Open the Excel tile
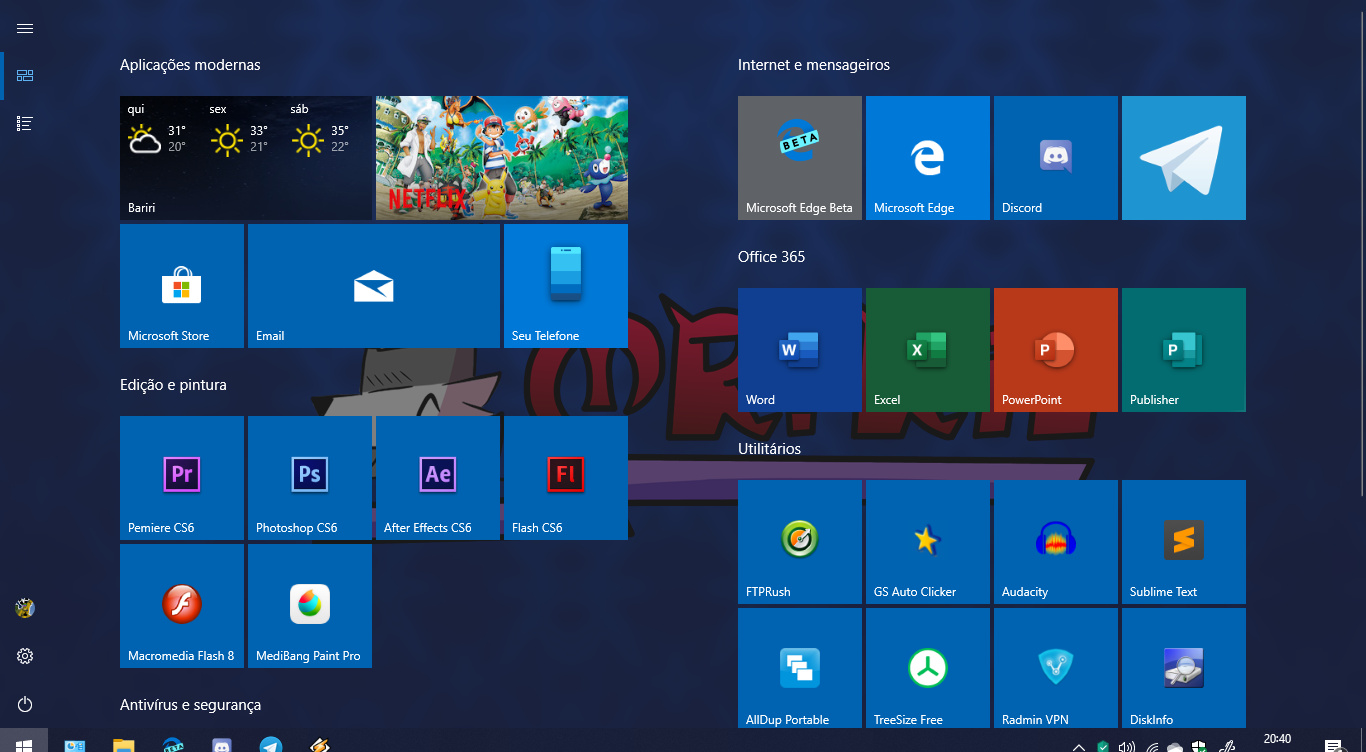 point(928,350)
